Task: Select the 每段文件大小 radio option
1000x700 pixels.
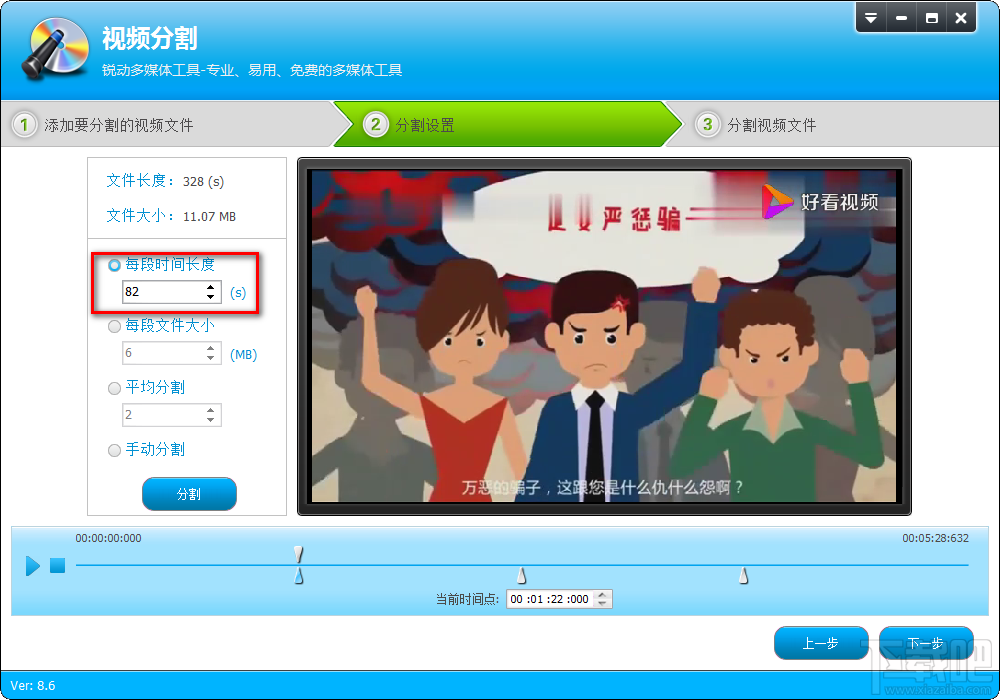Action: pyautogui.click(x=114, y=326)
